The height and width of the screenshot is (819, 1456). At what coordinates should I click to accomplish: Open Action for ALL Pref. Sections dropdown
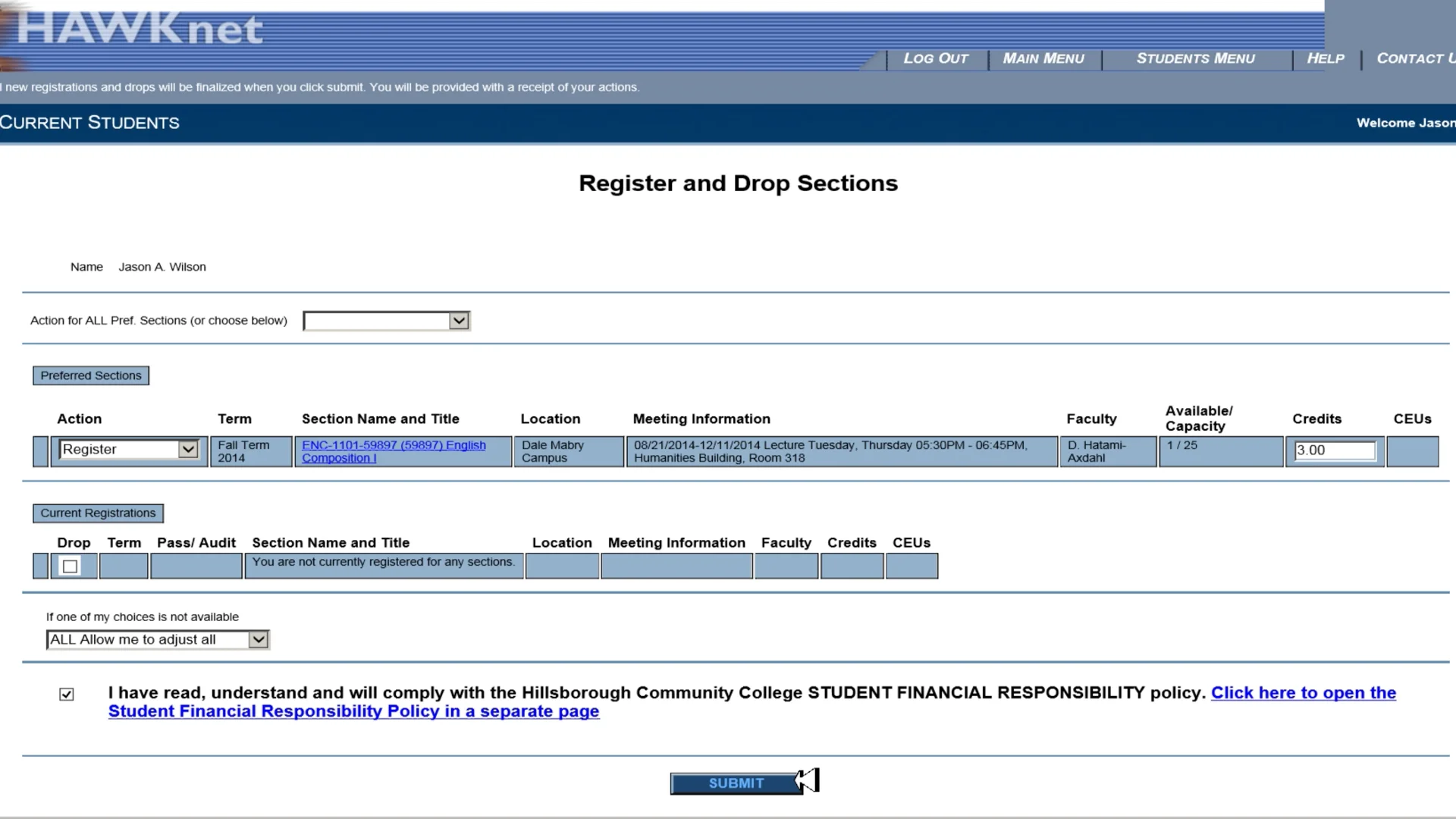[386, 321]
